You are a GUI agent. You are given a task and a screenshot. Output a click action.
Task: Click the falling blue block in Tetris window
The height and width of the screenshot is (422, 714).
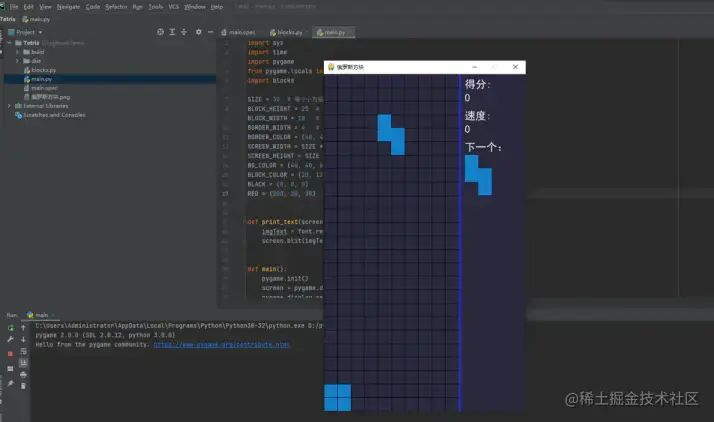(x=391, y=135)
